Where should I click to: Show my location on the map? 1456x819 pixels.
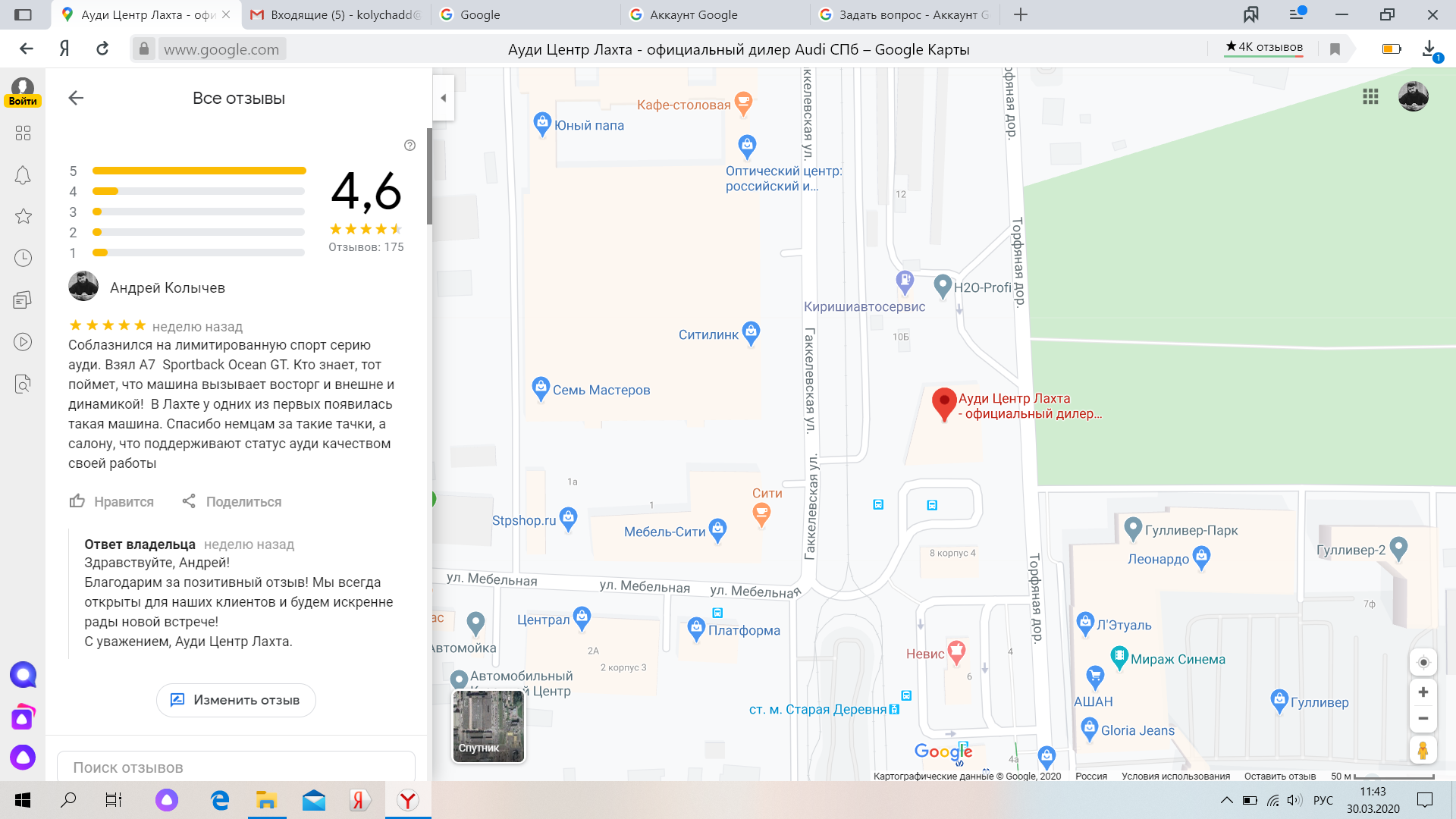1423,663
